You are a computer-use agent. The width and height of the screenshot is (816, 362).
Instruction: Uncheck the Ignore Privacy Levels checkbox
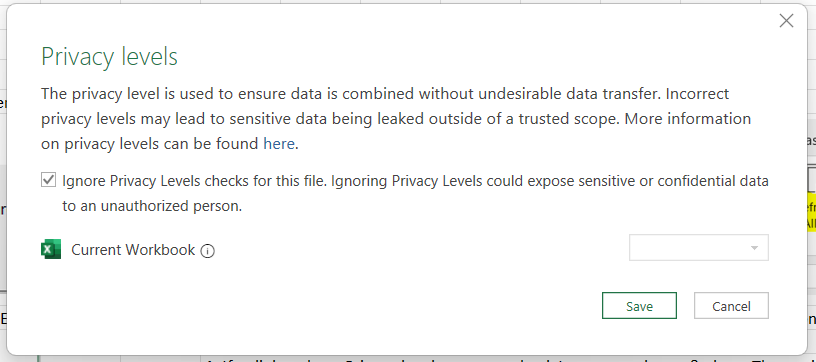(48, 180)
